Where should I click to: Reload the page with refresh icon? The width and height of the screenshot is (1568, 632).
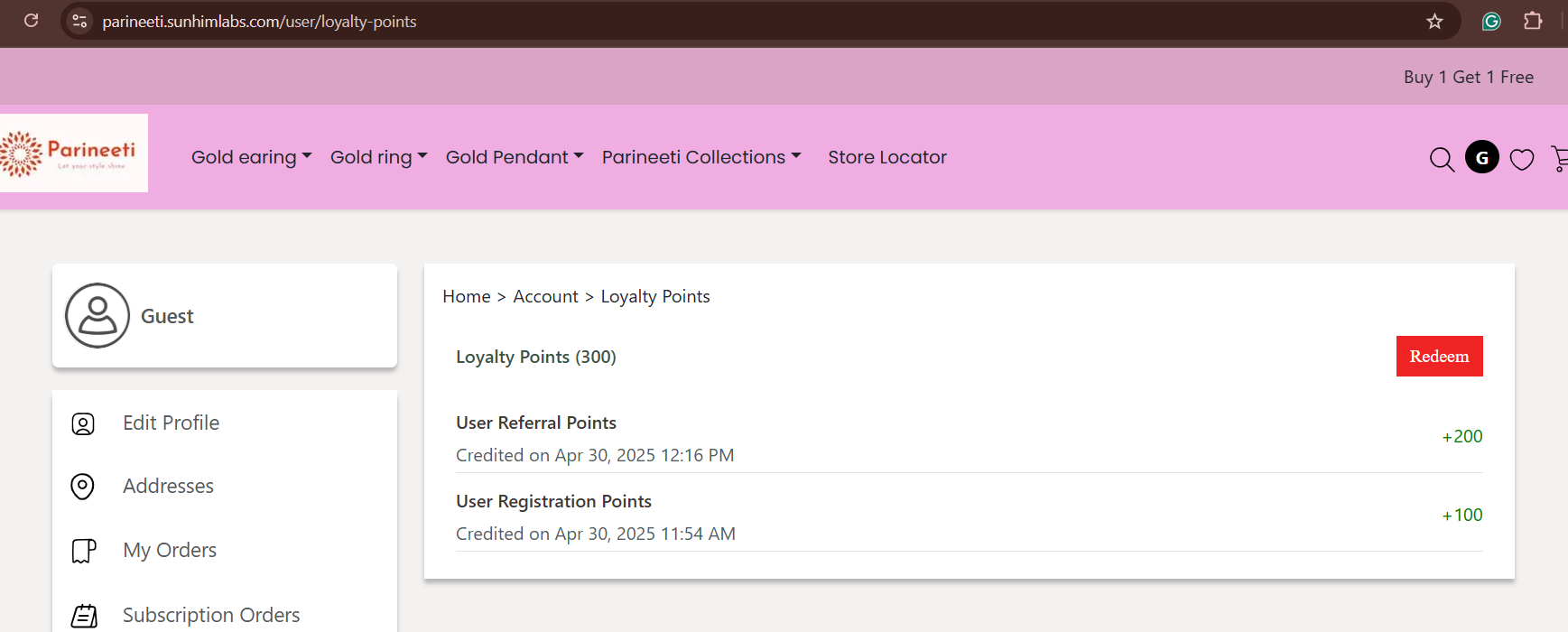tap(31, 21)
